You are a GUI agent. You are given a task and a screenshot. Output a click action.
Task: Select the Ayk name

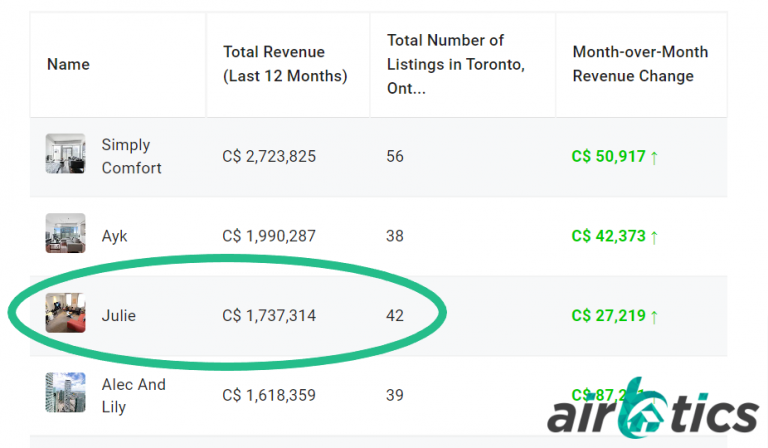(114, 236)
